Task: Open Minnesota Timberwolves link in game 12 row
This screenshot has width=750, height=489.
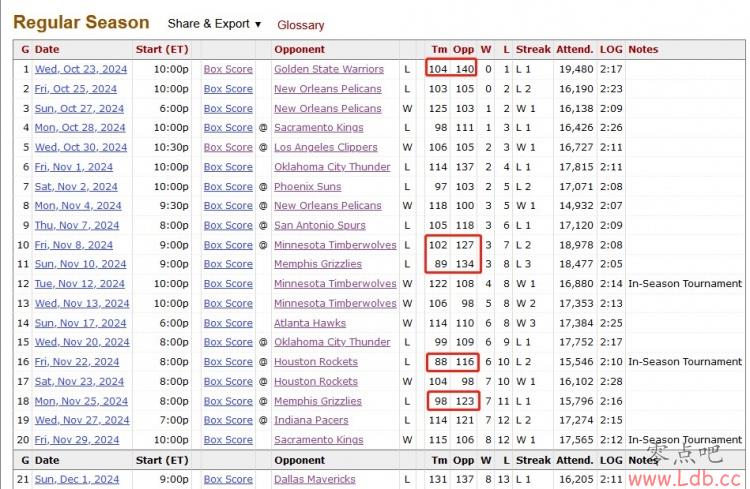Action: pos(335,284)
